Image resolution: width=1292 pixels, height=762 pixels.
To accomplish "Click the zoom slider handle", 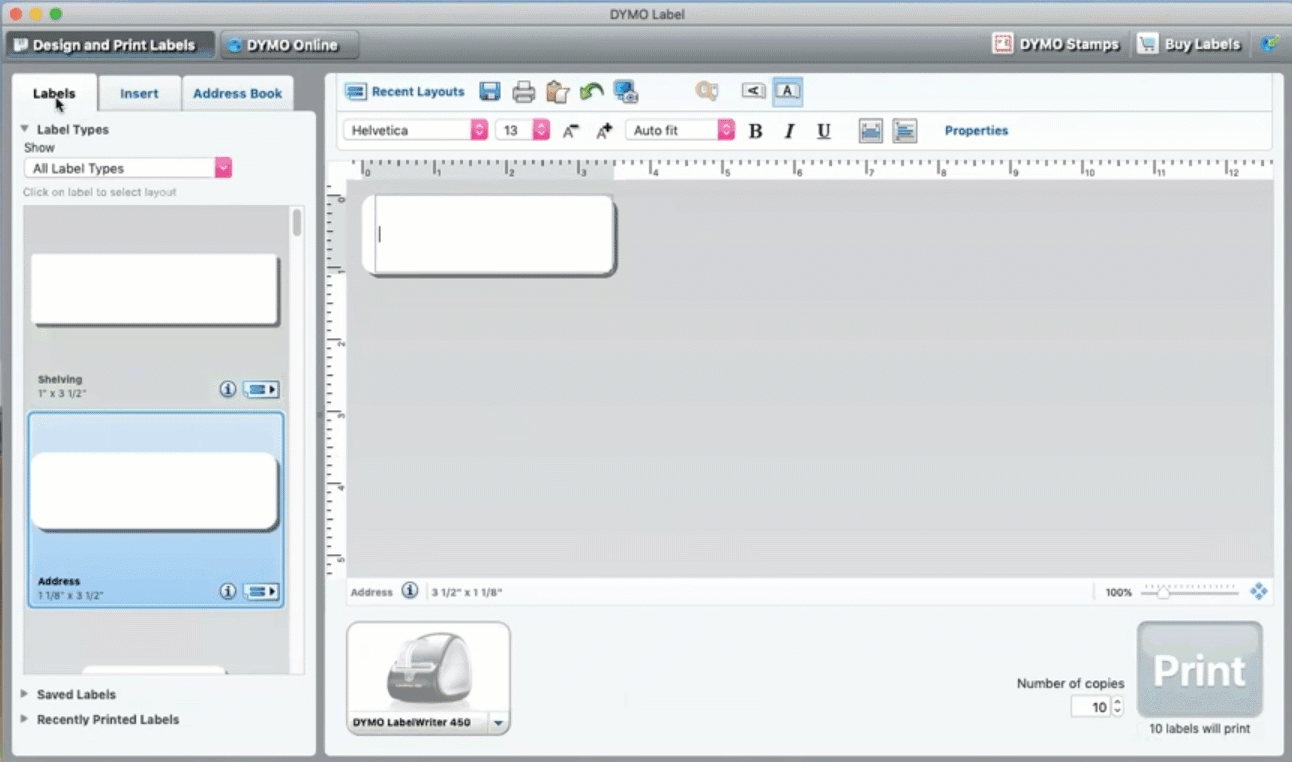I will pyautogui.click(x=1162, y=592).
